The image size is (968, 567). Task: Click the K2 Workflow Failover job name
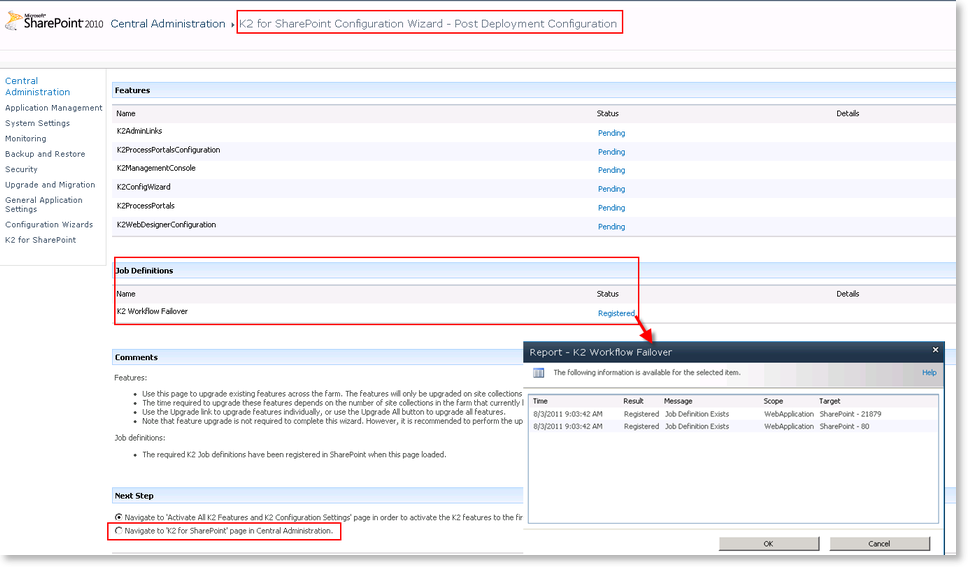[x=152, y=311]
